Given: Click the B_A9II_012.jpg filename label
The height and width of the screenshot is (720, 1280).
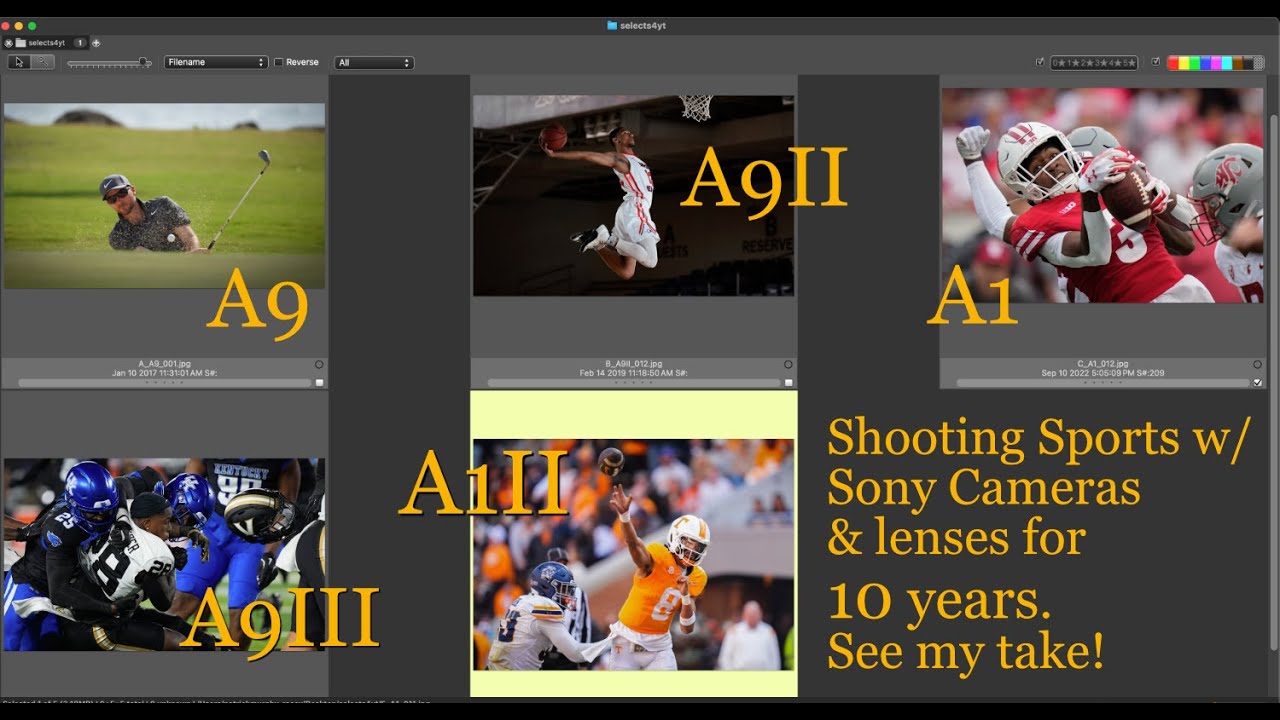Looking at the screenshot, I should 634,364.
